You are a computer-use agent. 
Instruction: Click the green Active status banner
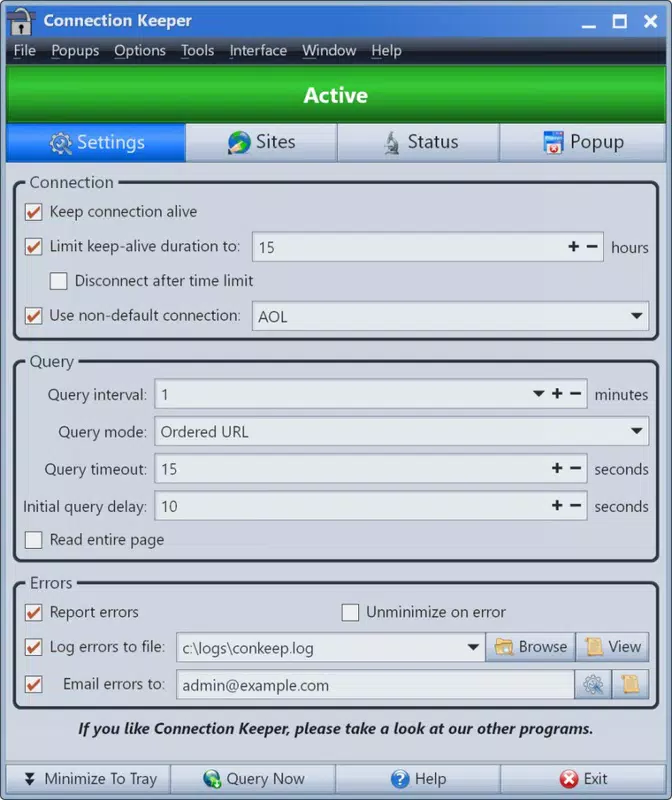pyautogui.click(x=336, y=95)
